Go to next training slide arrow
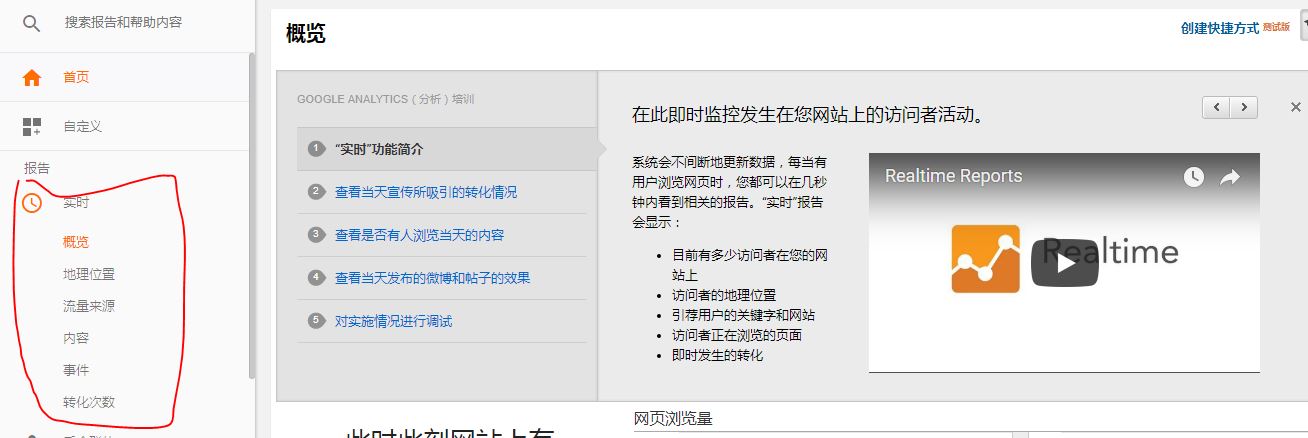The height and width of the screenshot is (438, 1308). pyautogui.click(x=1244, y=107)
